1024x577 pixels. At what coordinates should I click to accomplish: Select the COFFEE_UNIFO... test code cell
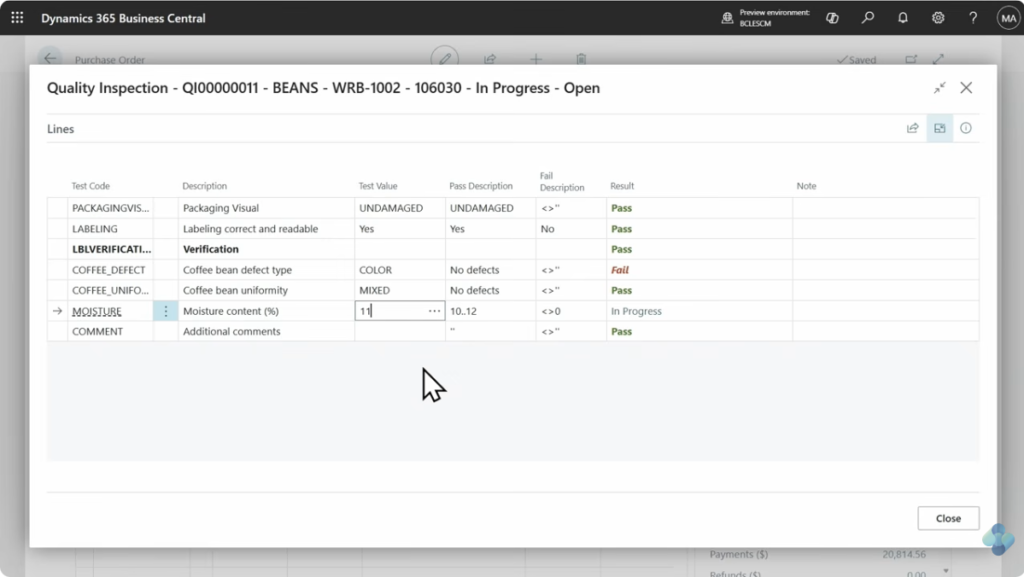tap(110, 290)
